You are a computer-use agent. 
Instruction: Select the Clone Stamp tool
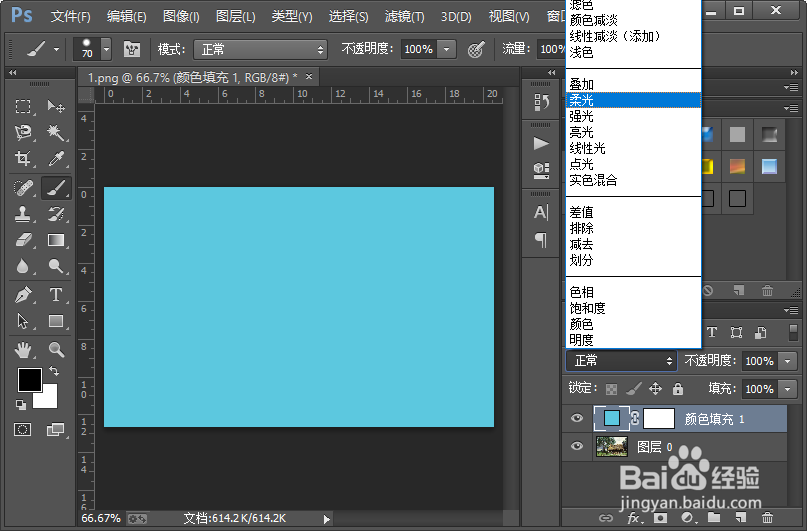tap(23, 214)
